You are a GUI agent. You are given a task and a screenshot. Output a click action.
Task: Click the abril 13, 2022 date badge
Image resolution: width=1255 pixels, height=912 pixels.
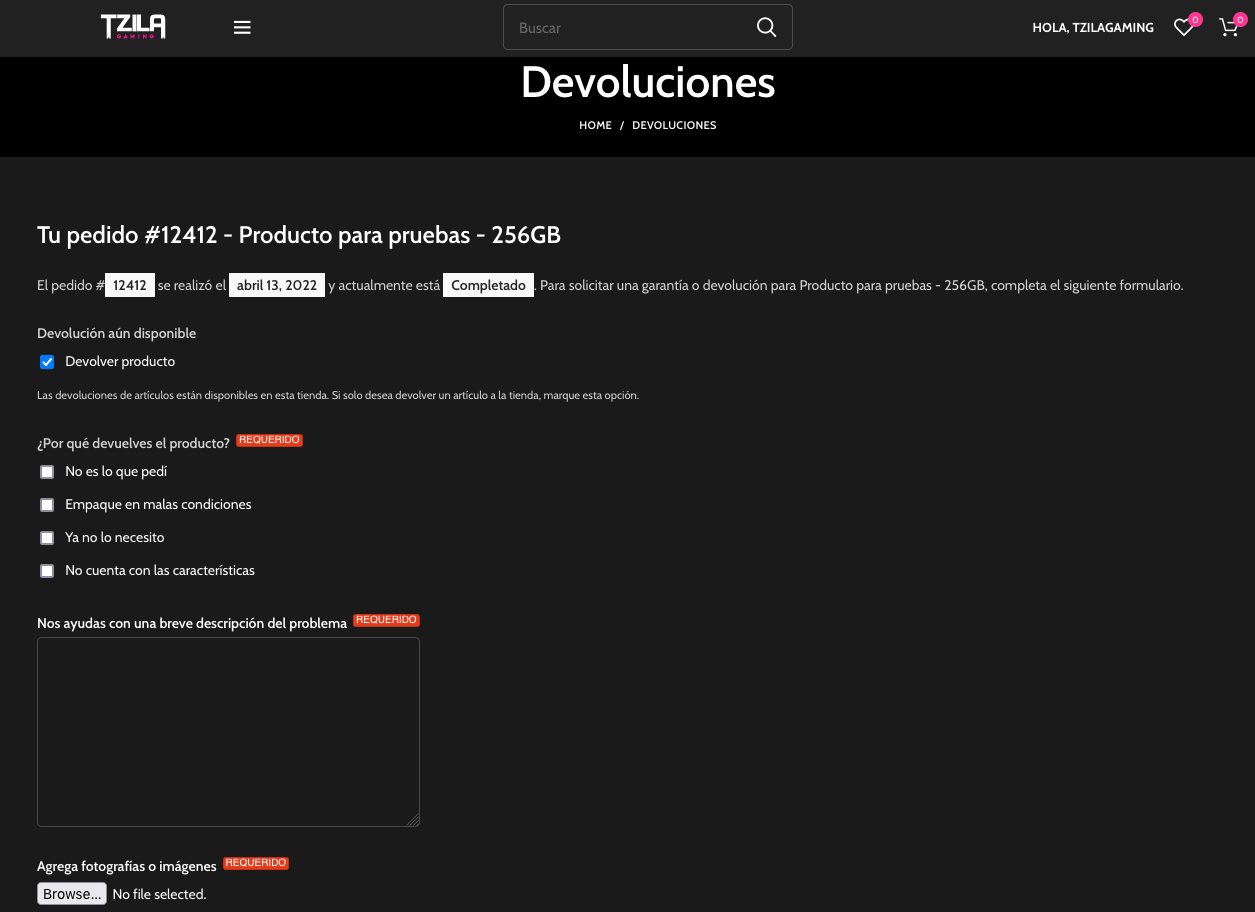pyautogui.click(x=277, y=285)
